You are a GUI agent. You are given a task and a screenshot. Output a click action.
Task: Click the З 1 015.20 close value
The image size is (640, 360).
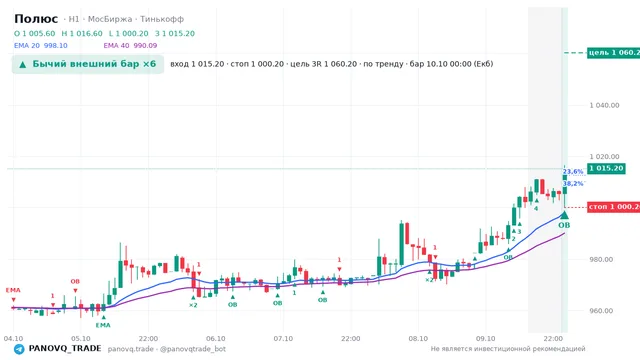pos(175,33)
